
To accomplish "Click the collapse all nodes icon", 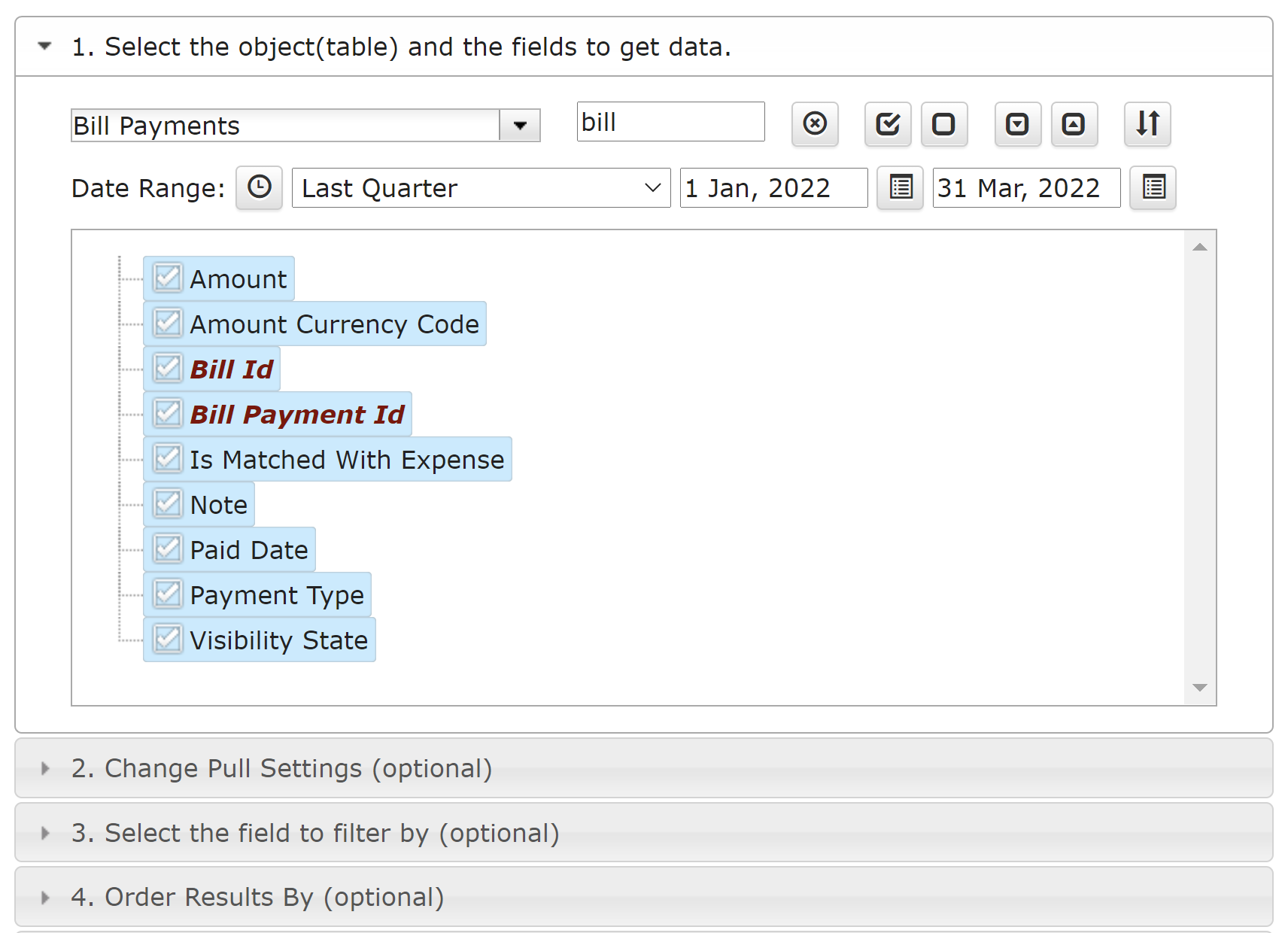I will [x=1074, y=123].
